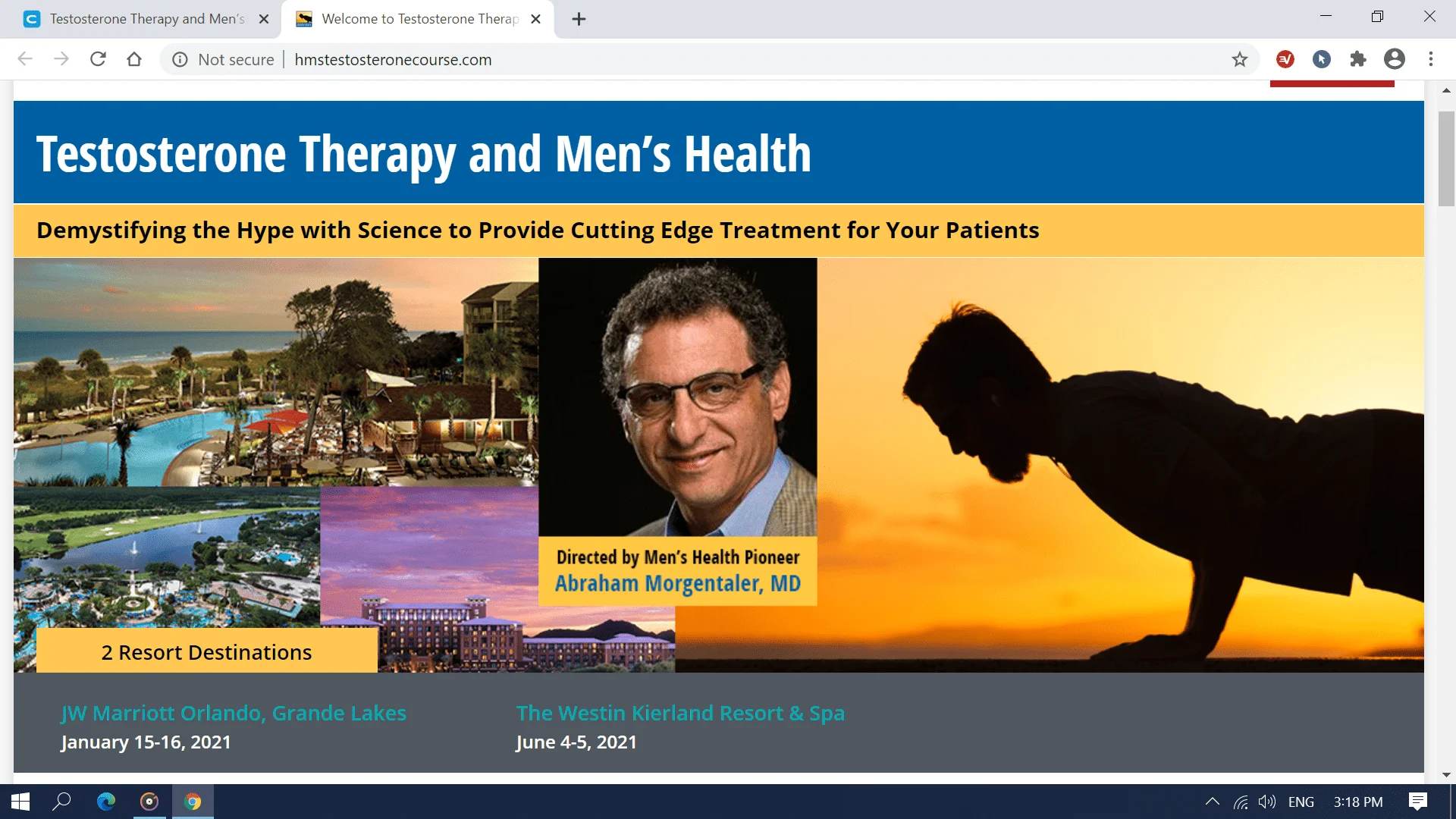Image resolution: width=1456 pixels, height=819 pixels.
Task: View the Not secure site information
Action: [222, 59]
